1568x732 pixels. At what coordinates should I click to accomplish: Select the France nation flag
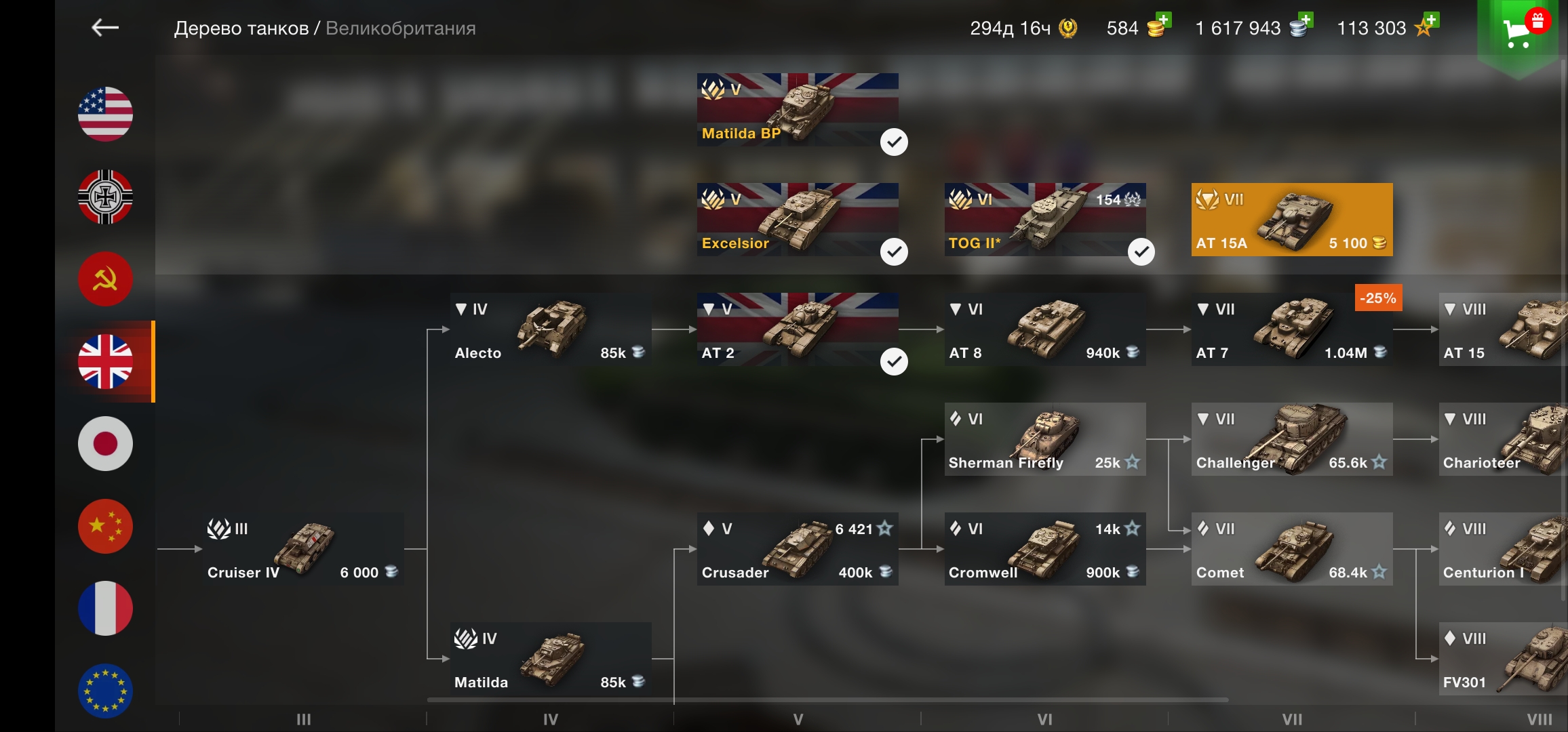105,608
